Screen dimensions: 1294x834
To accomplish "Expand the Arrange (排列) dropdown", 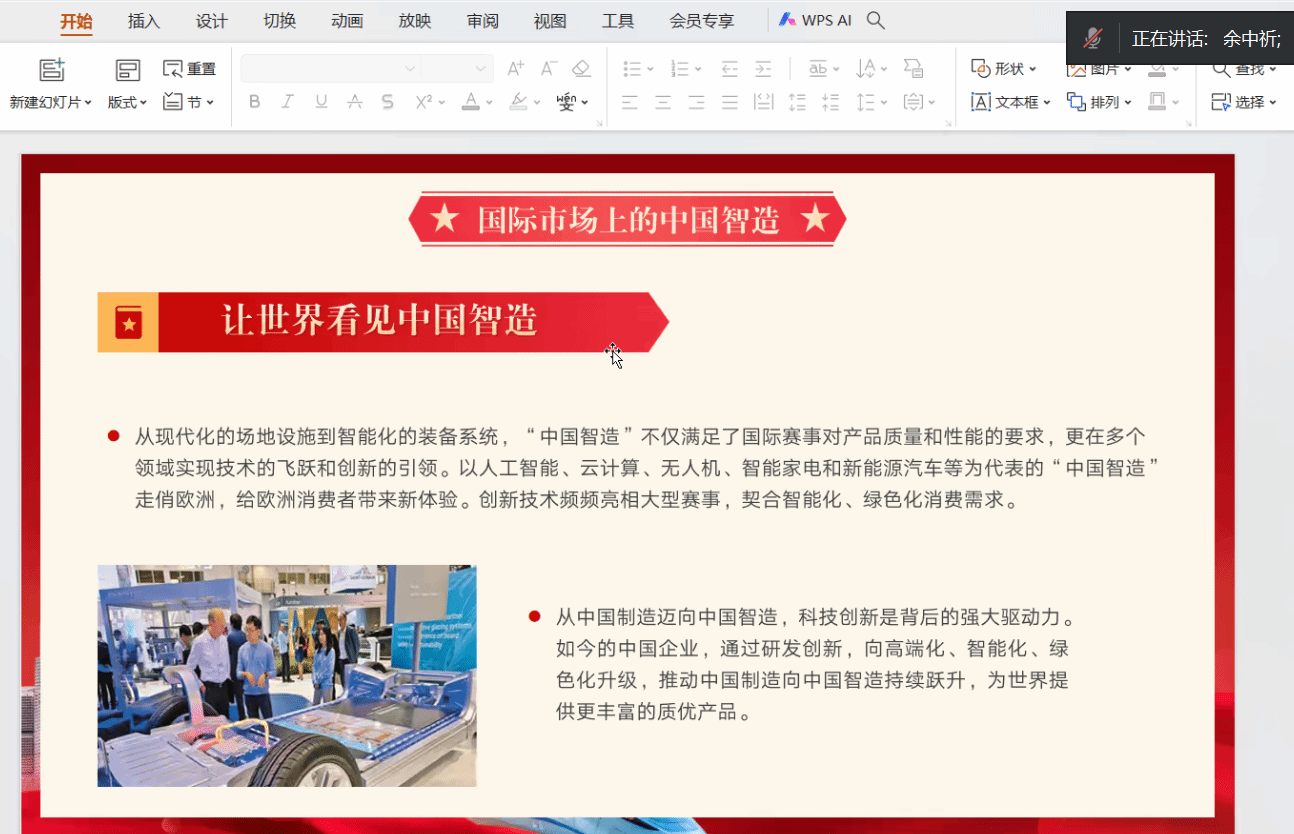I will tap(1100, 102).
